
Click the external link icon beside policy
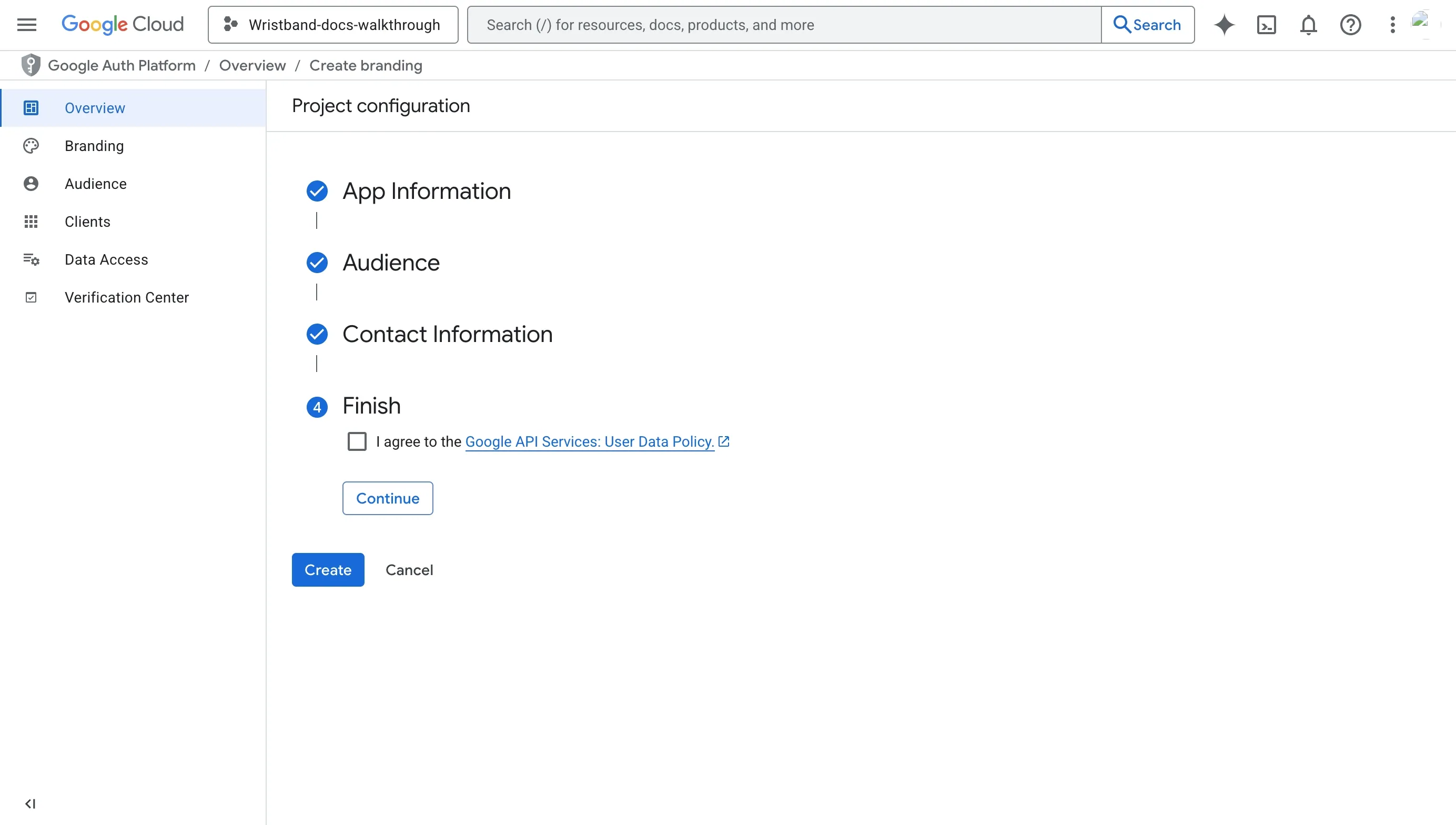coord(724,441)
